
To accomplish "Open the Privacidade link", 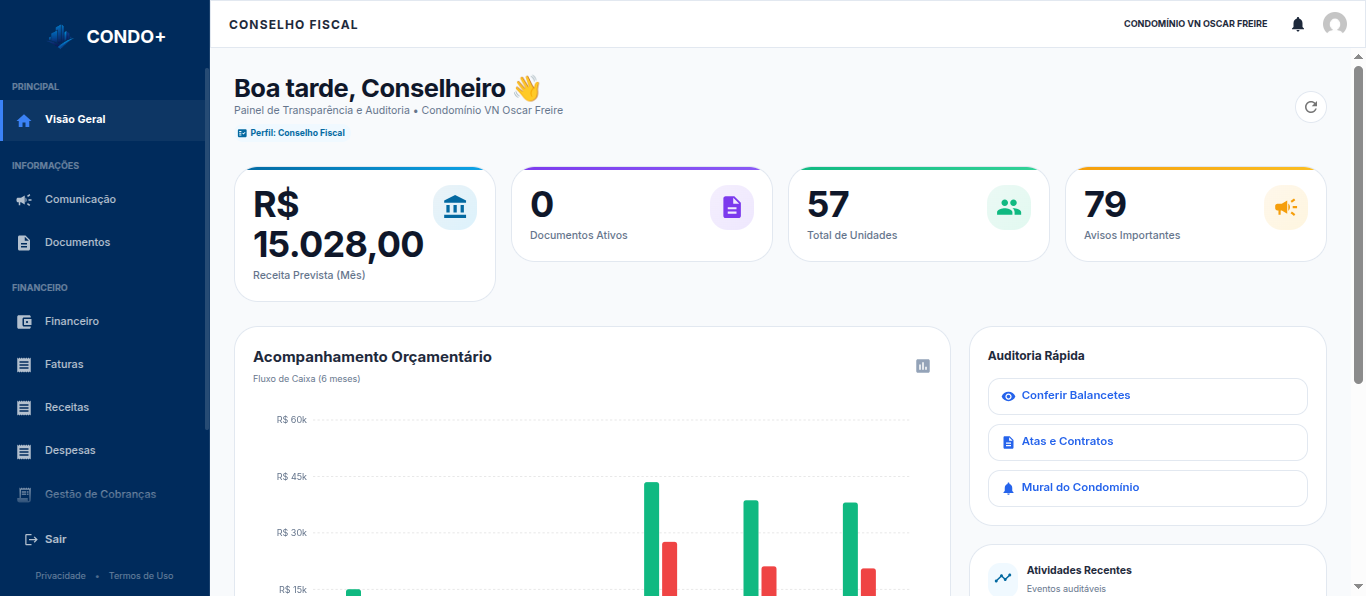I will (61, 576).
